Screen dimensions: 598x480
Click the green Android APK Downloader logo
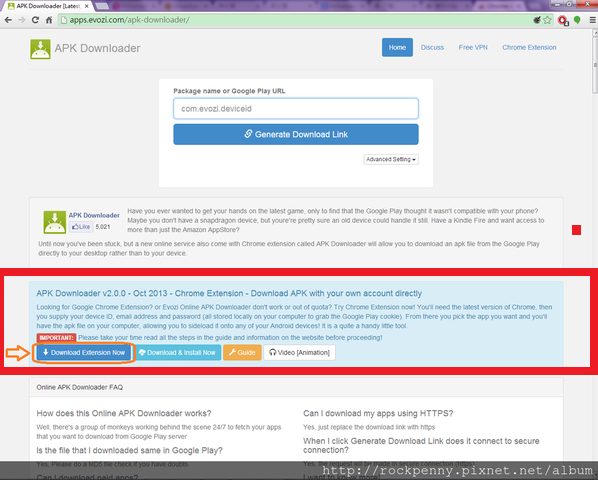(x=40, y=49)
